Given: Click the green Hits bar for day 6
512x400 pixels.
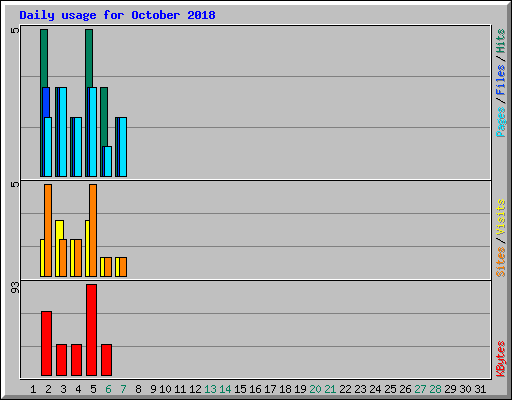Looking at the screenshot, I should pyautogui.click(x=104, y=117).
